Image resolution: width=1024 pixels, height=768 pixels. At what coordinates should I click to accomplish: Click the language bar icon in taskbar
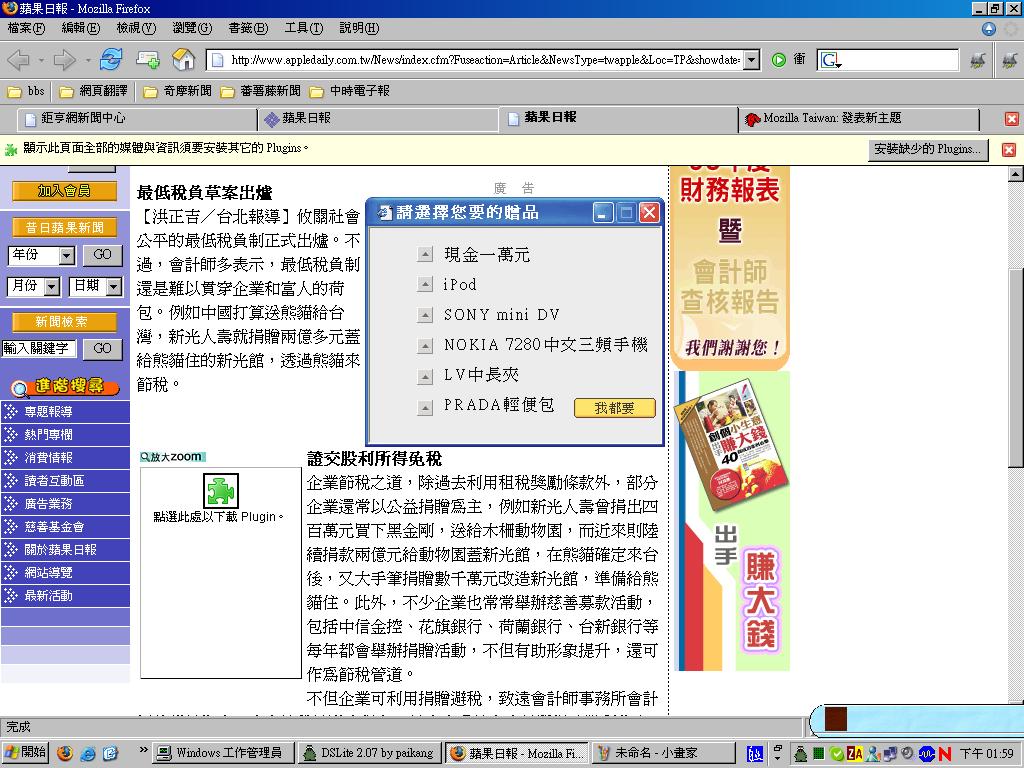(x=754, y=754)
